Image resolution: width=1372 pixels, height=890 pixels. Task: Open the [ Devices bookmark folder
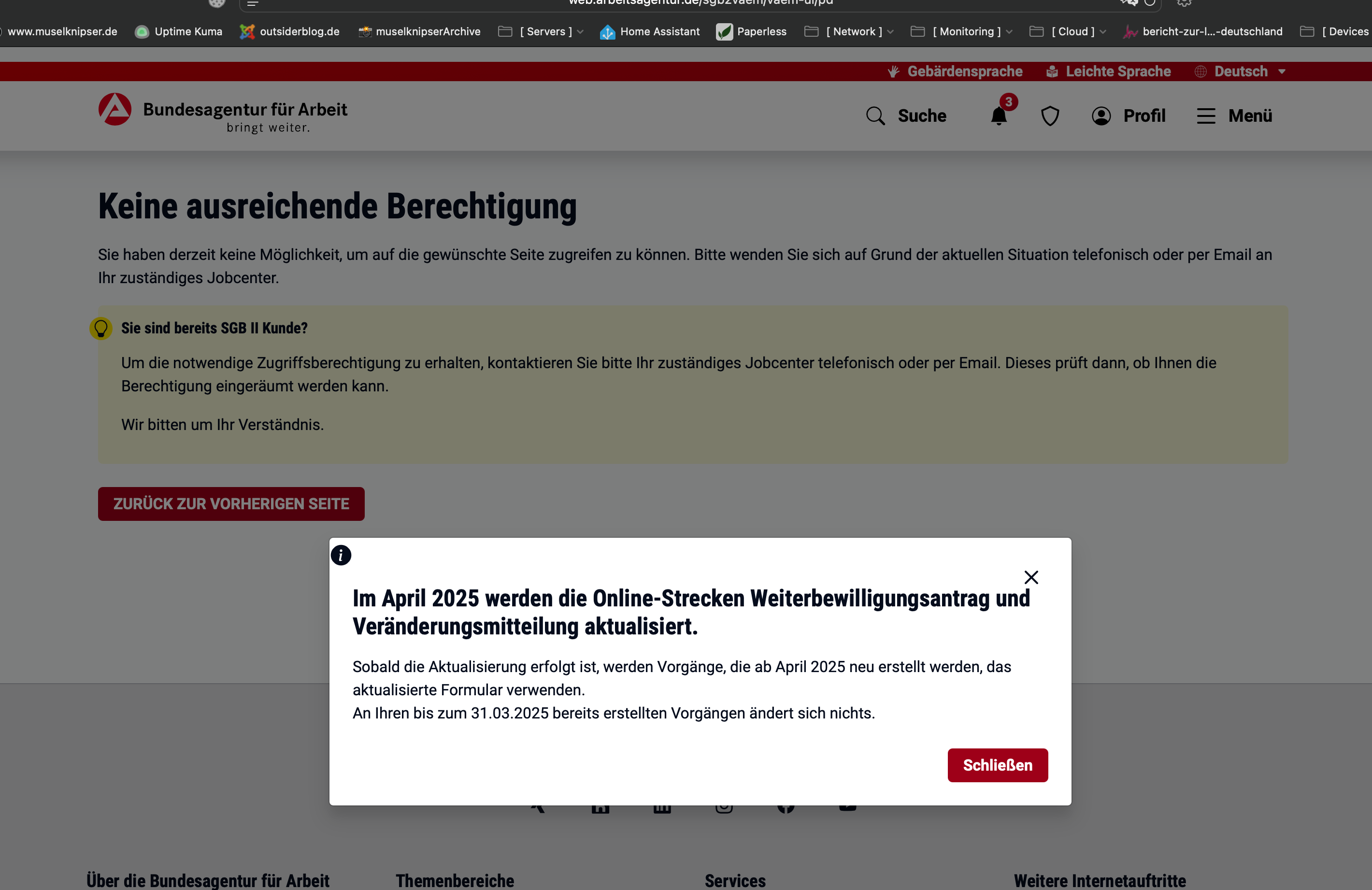click(x=1335, y=31)
